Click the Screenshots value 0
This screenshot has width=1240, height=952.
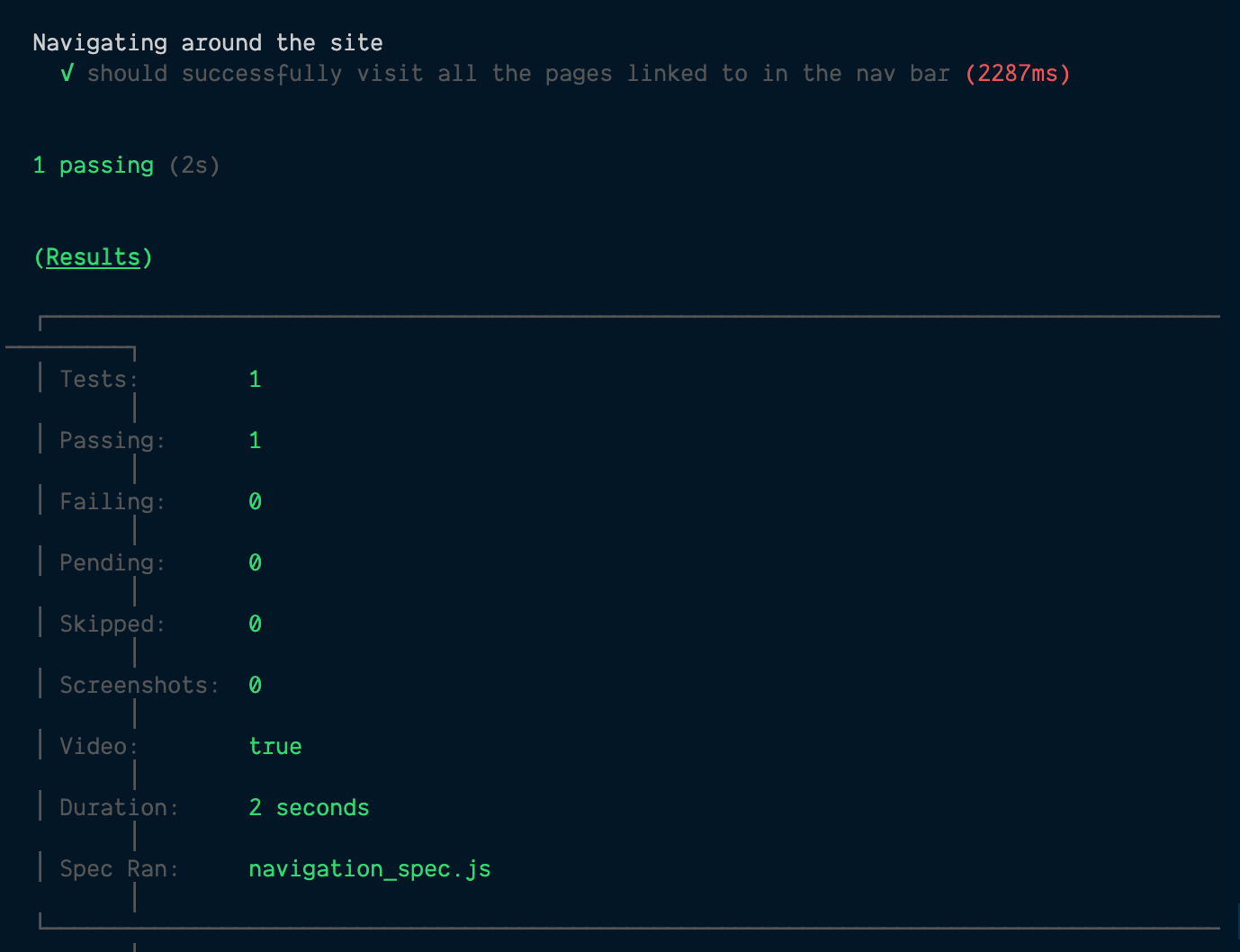pyautogui.click(x=255, y=686)
